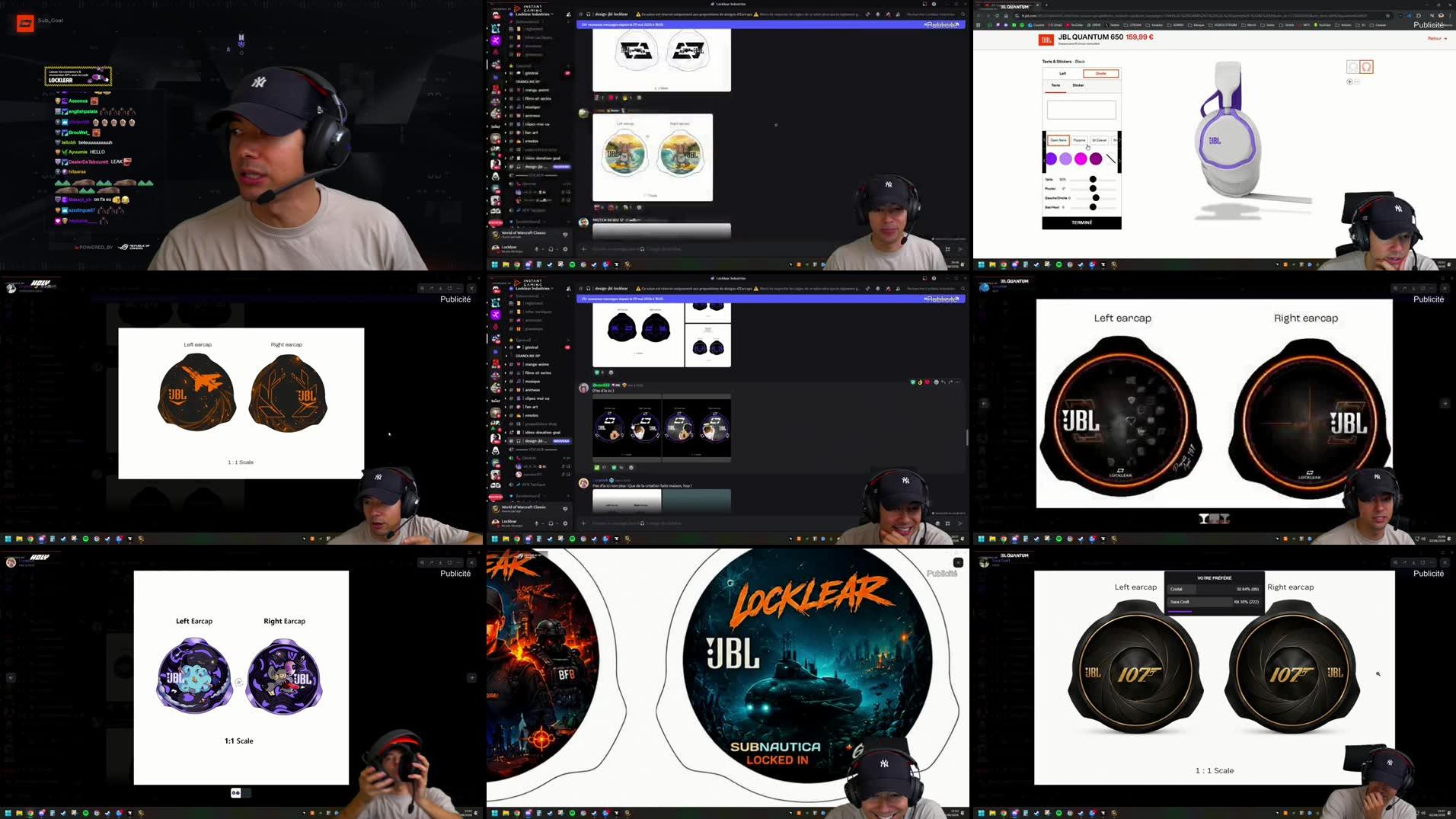The image size is (1456, 819).
Task: Pick the light lavender color swatch
Action: tap(1066, 158)
